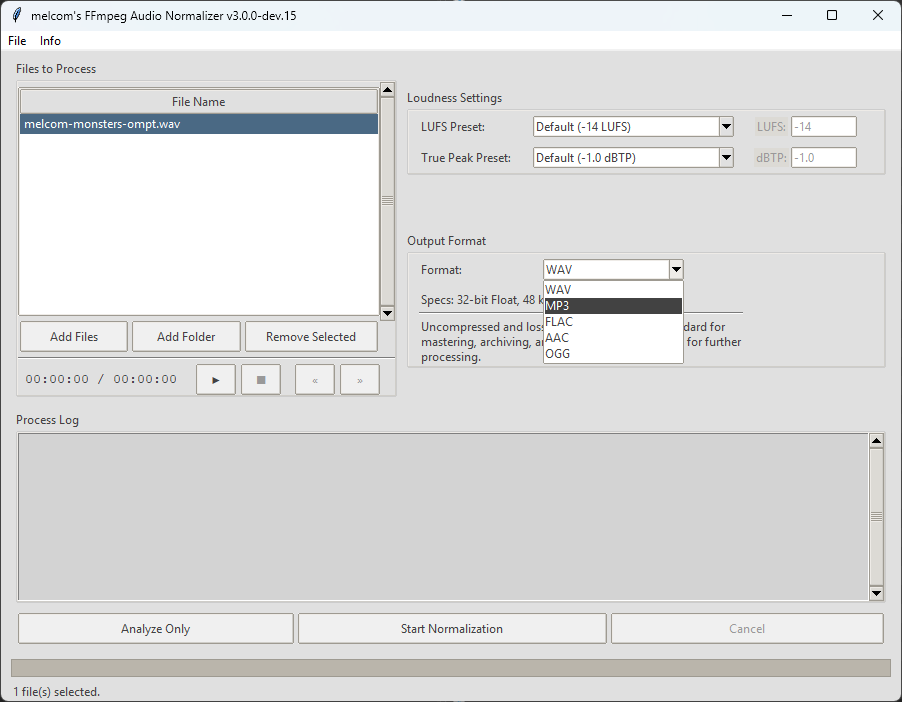Click the fast-forward » button
This screenshot has width=902, height=702.
359,380
